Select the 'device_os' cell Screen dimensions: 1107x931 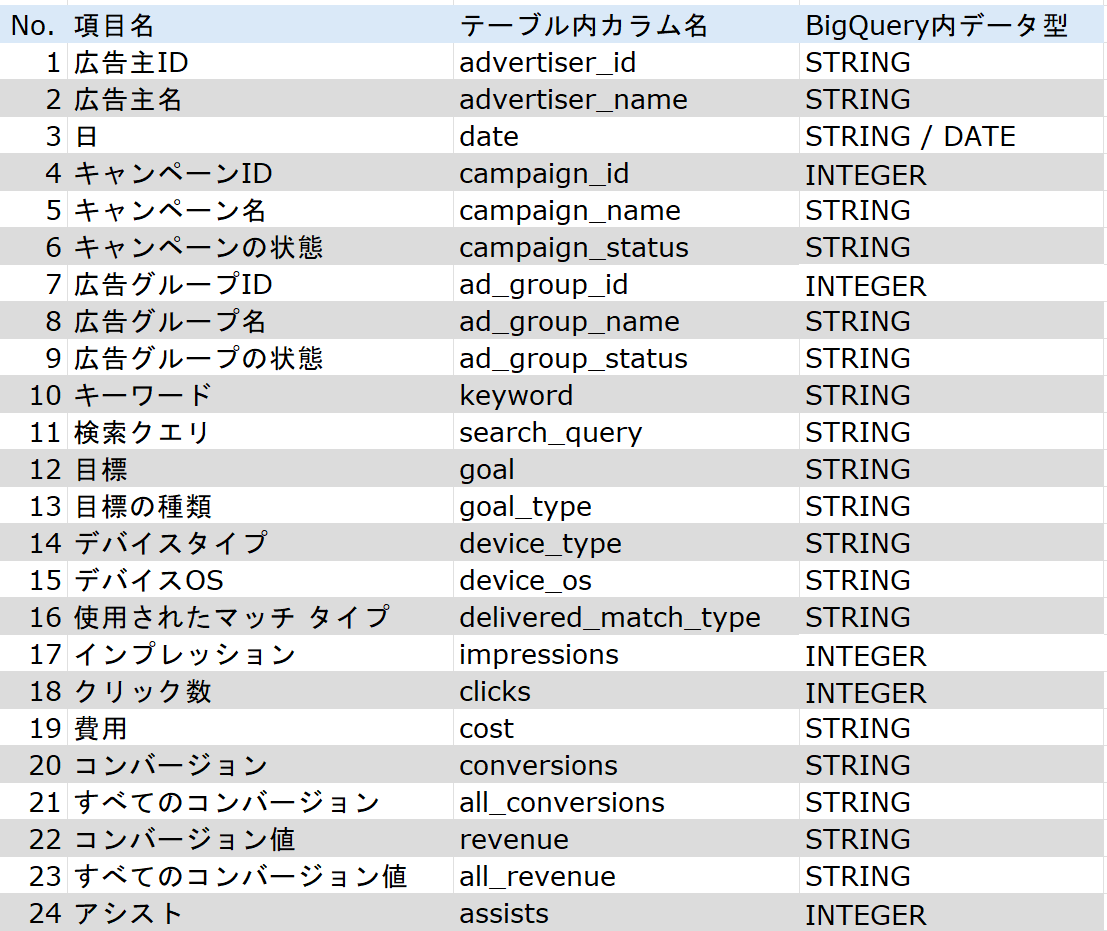tap(626, 580)
